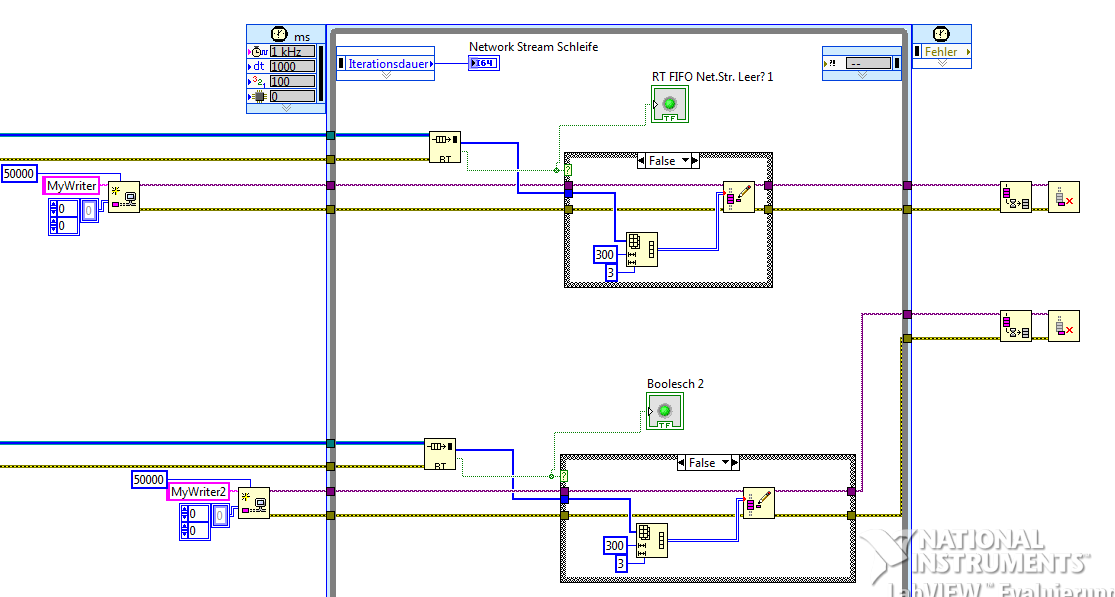Expand the timed loop input node chevron
1115x597 pixels.
287,108
